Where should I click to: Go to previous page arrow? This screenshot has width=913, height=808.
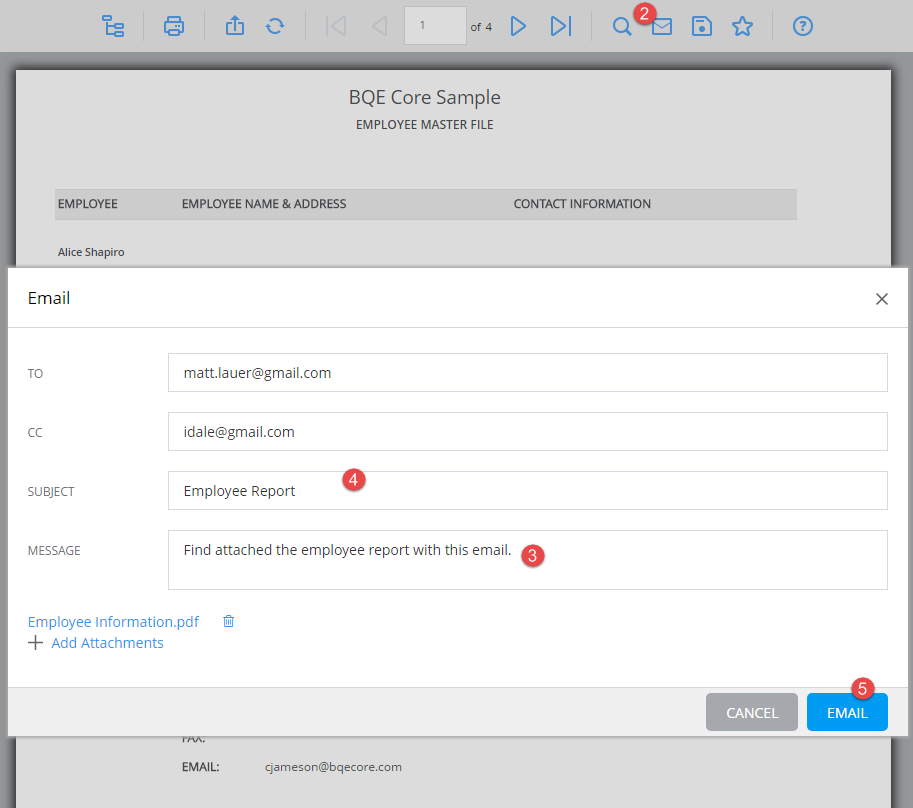(379, 26)
